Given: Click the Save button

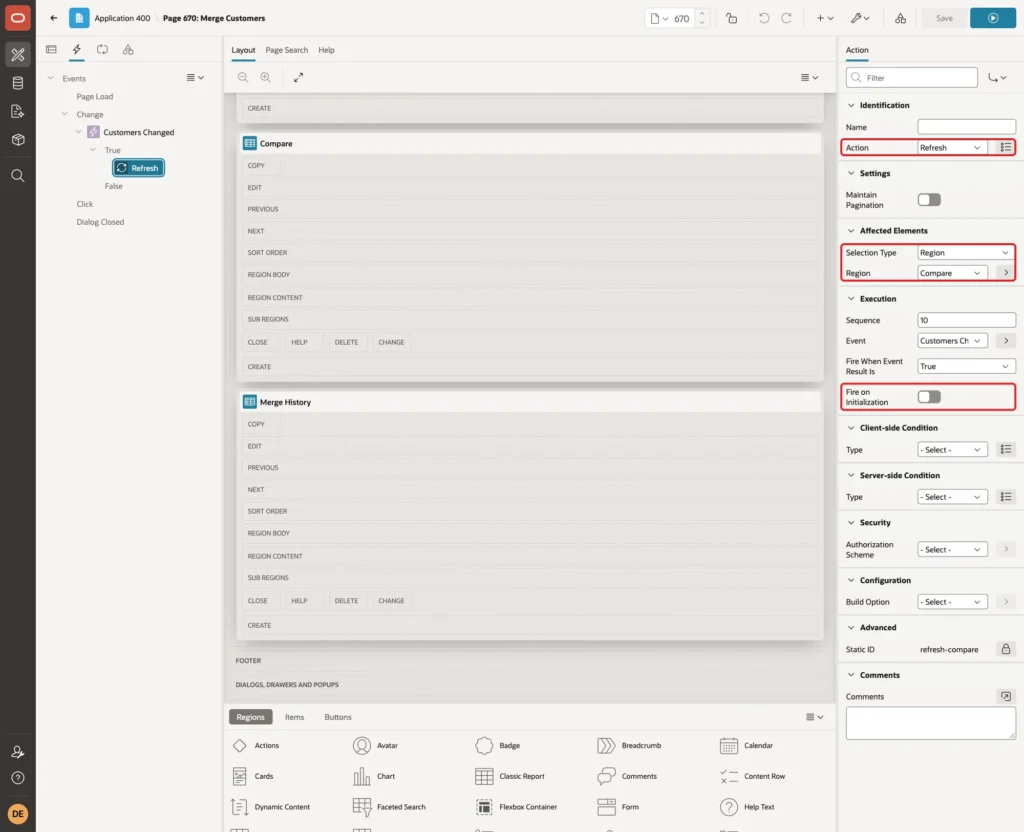Looking at the screenshot, I should 944,18.
